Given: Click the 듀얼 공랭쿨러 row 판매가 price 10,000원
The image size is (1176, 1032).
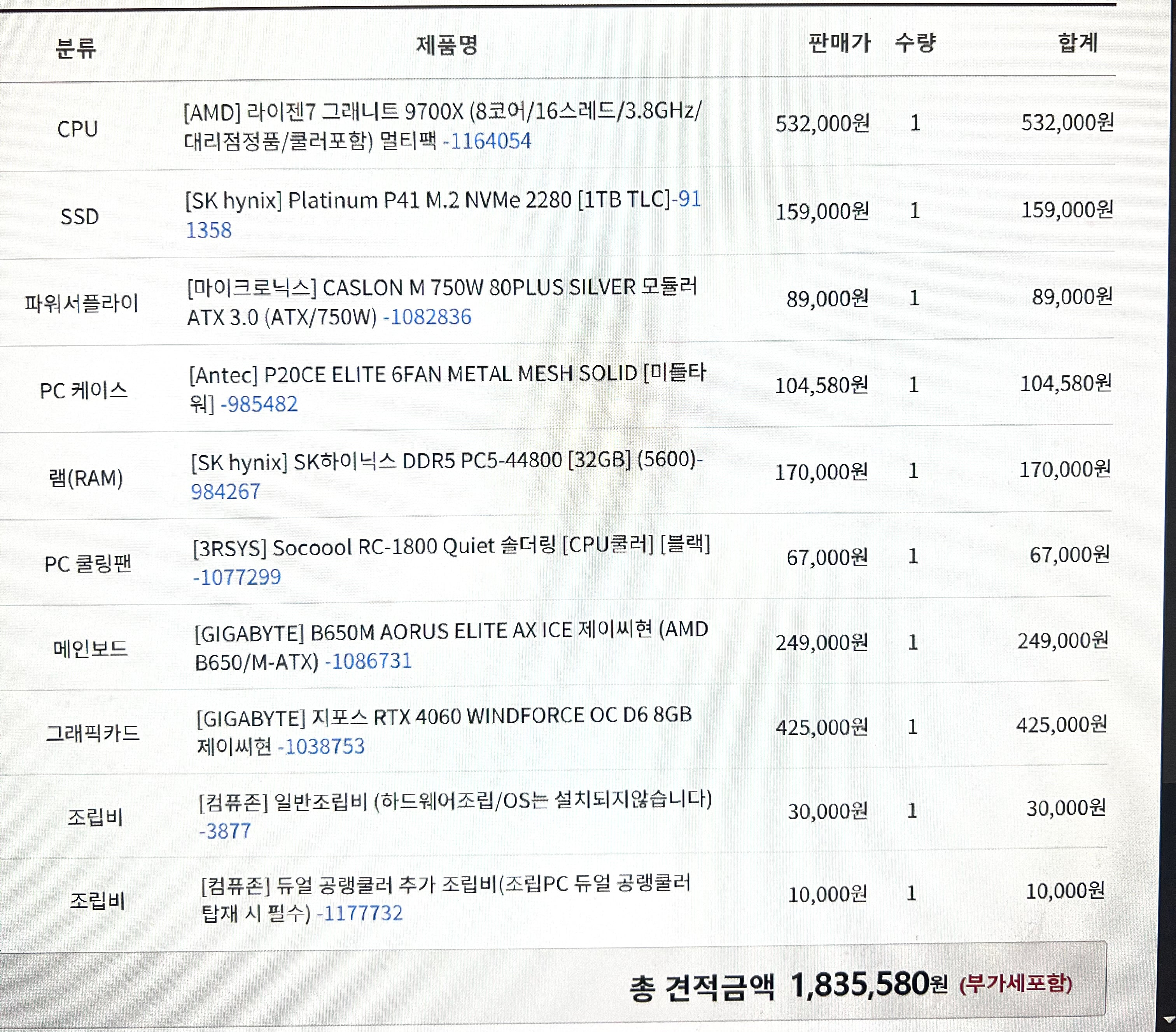Looking at the screenshot, I should 828,894.
